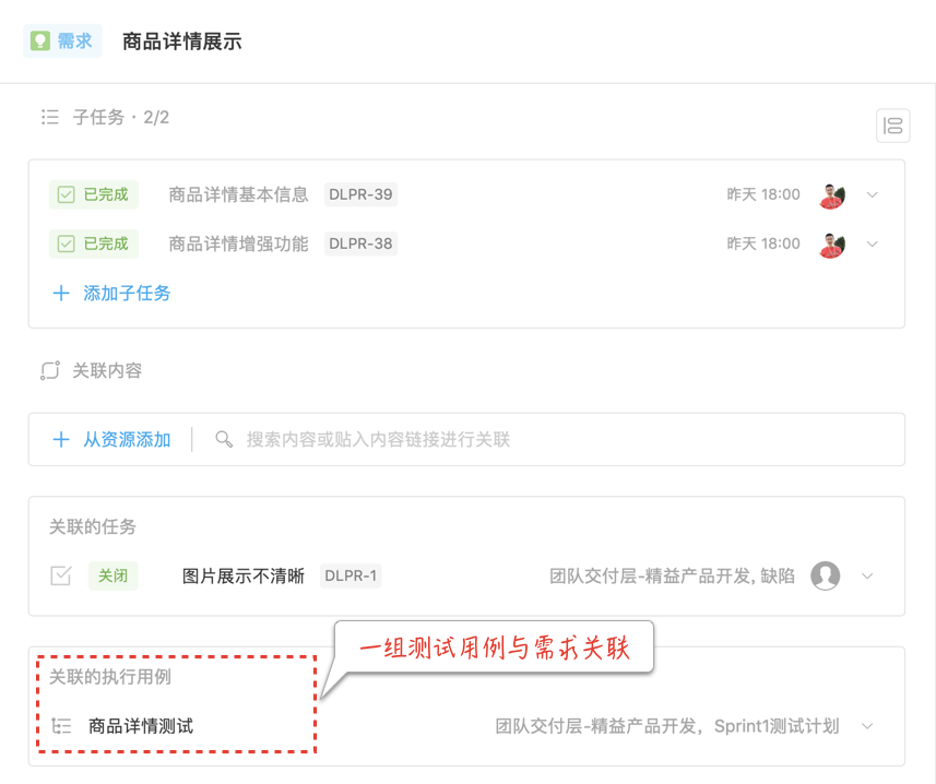Image resolution: width=936 pixels, height=784 pixels.
Task: Open linked task 图片展示不清晰
Action: (x=243, y=576)
